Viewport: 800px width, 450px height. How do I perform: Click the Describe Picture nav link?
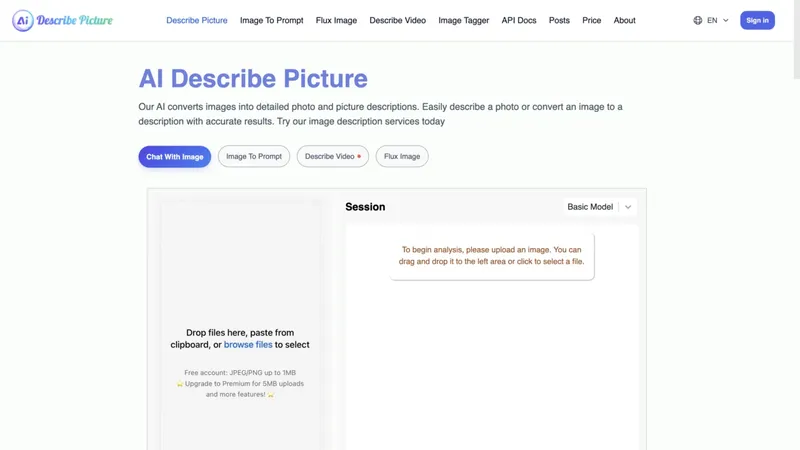[x=196, y=20]
